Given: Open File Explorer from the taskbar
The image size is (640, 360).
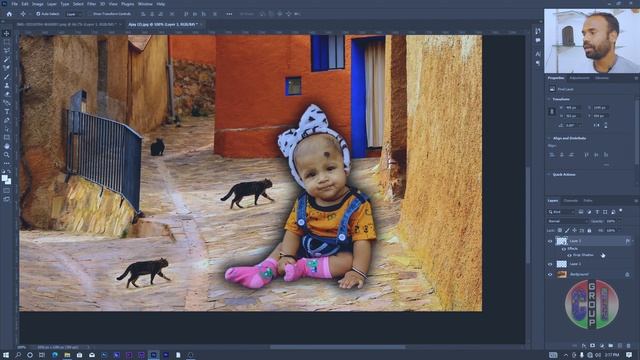Looking at the screenshot, I should point(67,355).
